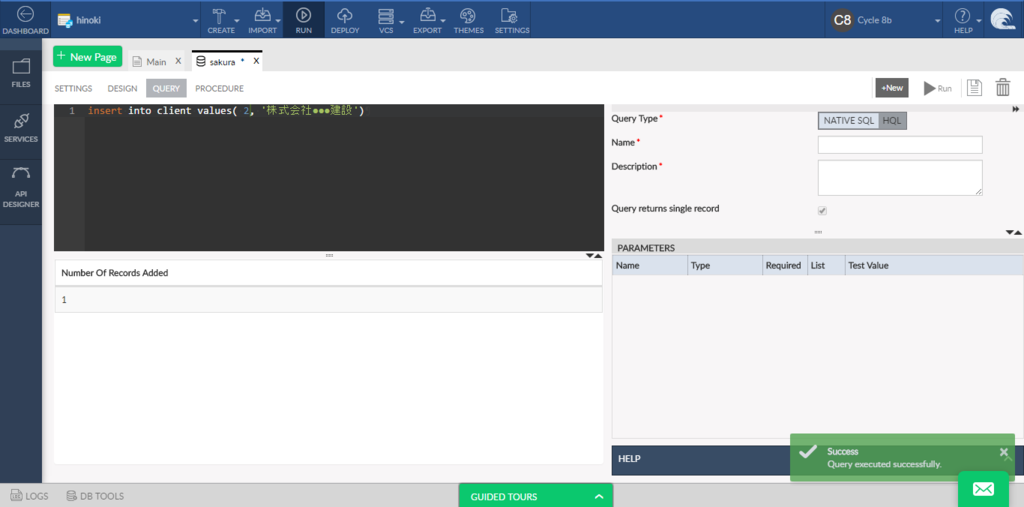Image resolution: width=1024 pixels, height=507 pixels.
Task: Open the Create dropdown arrow
Action: (x=237, y=22)
